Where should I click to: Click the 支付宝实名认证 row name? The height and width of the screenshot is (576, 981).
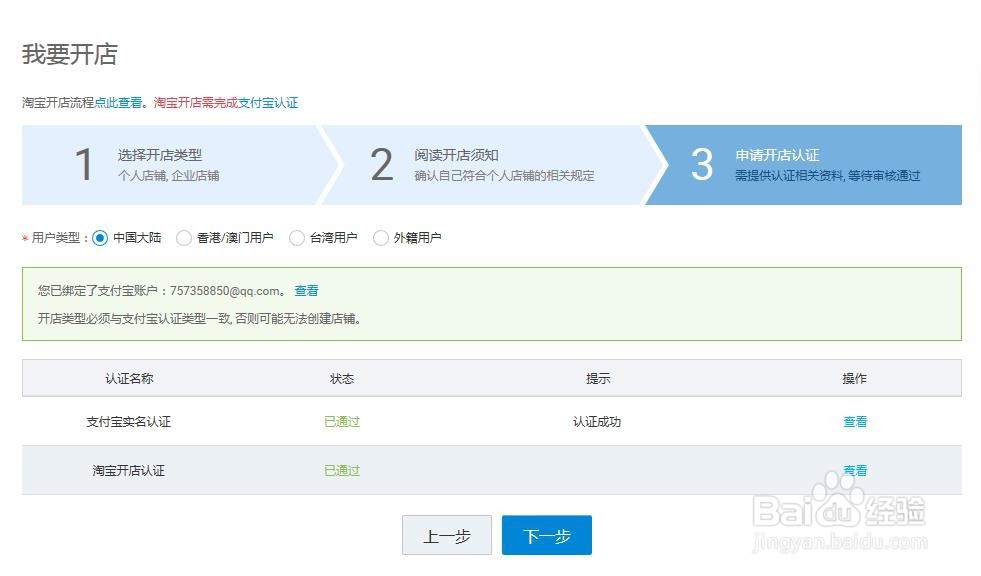pos(128,422)
